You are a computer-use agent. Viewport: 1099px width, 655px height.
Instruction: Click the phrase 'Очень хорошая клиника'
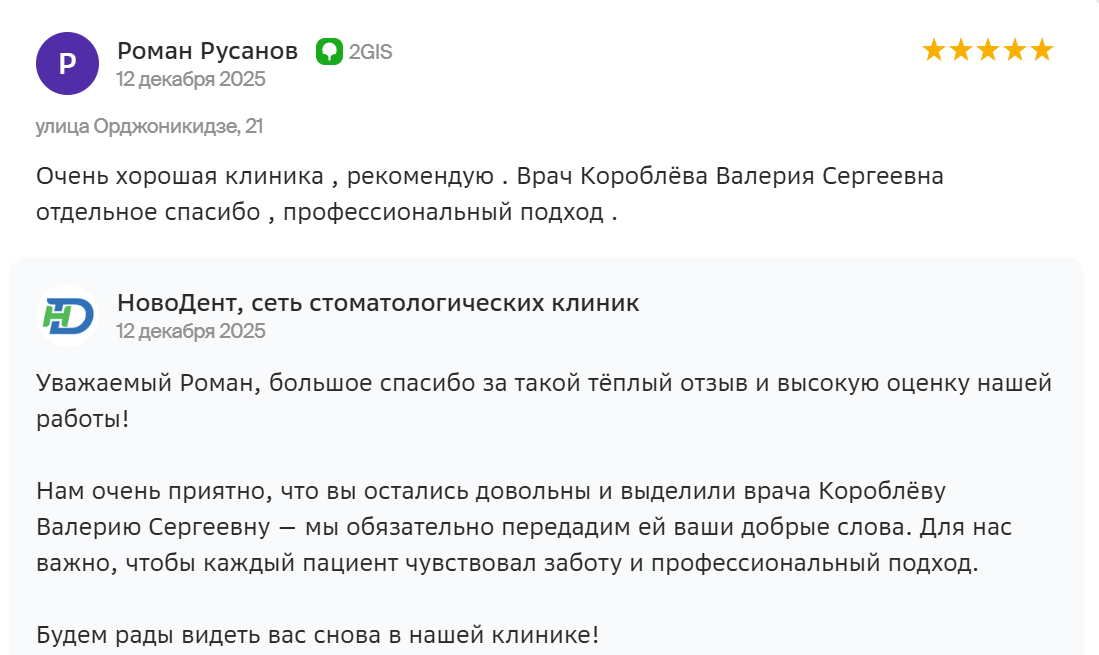pyautogui.click(x=180, y=177)
